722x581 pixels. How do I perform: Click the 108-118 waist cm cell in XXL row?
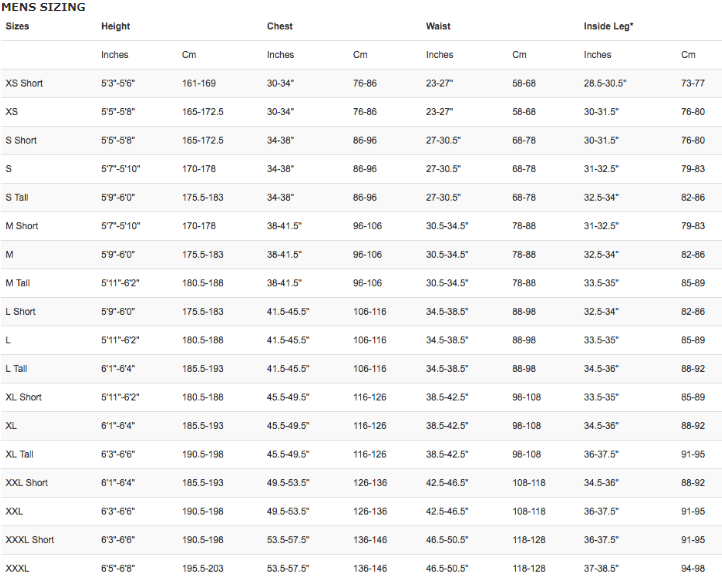[x=529, y=511]
